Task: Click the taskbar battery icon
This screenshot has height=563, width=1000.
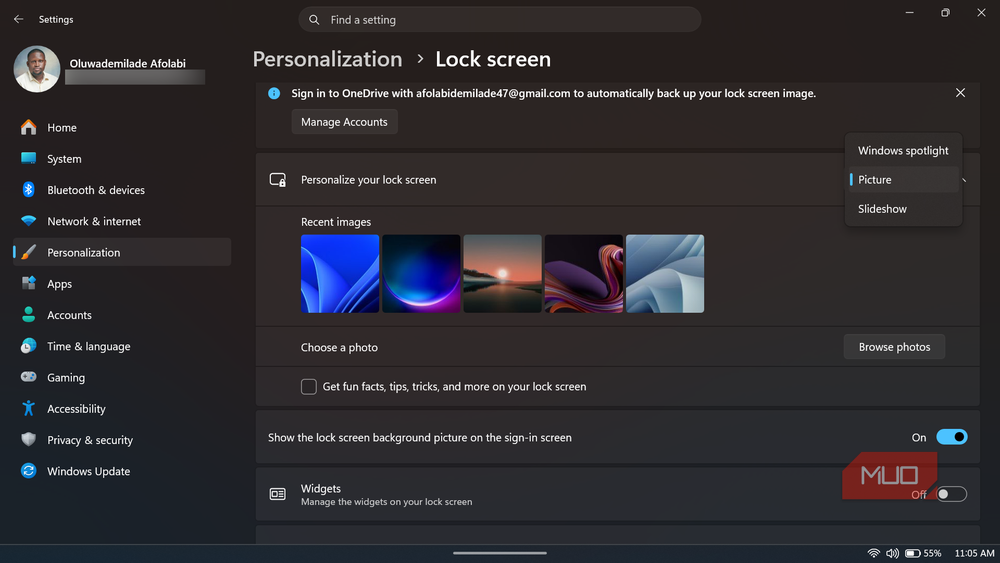Action: click(913, 553)
